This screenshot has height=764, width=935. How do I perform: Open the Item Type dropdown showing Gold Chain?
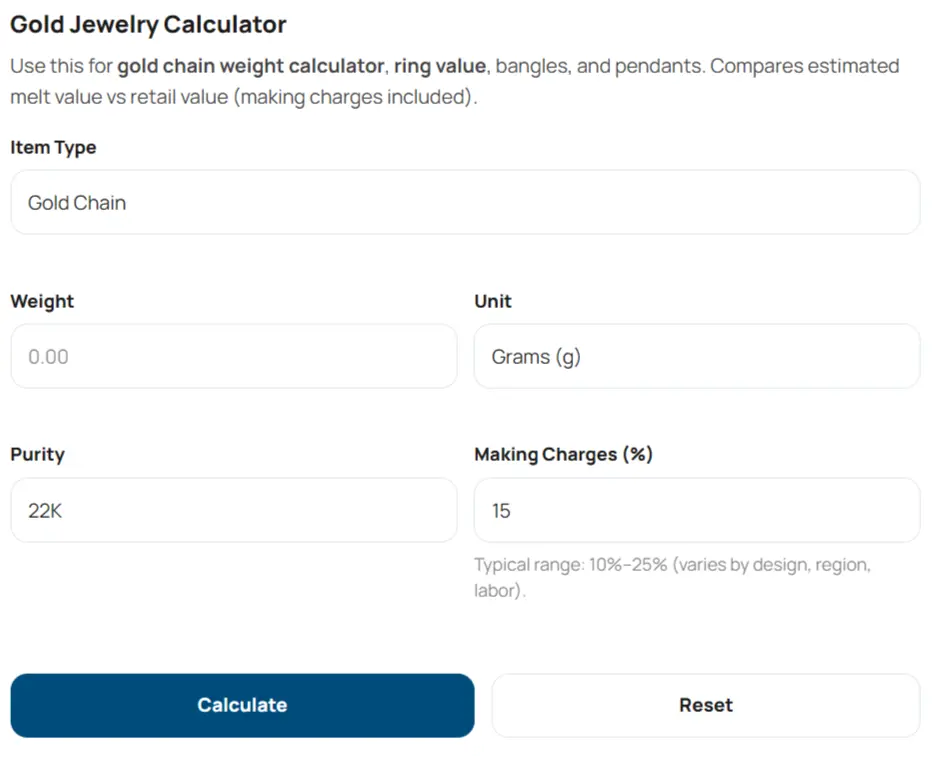click(465, 203)
